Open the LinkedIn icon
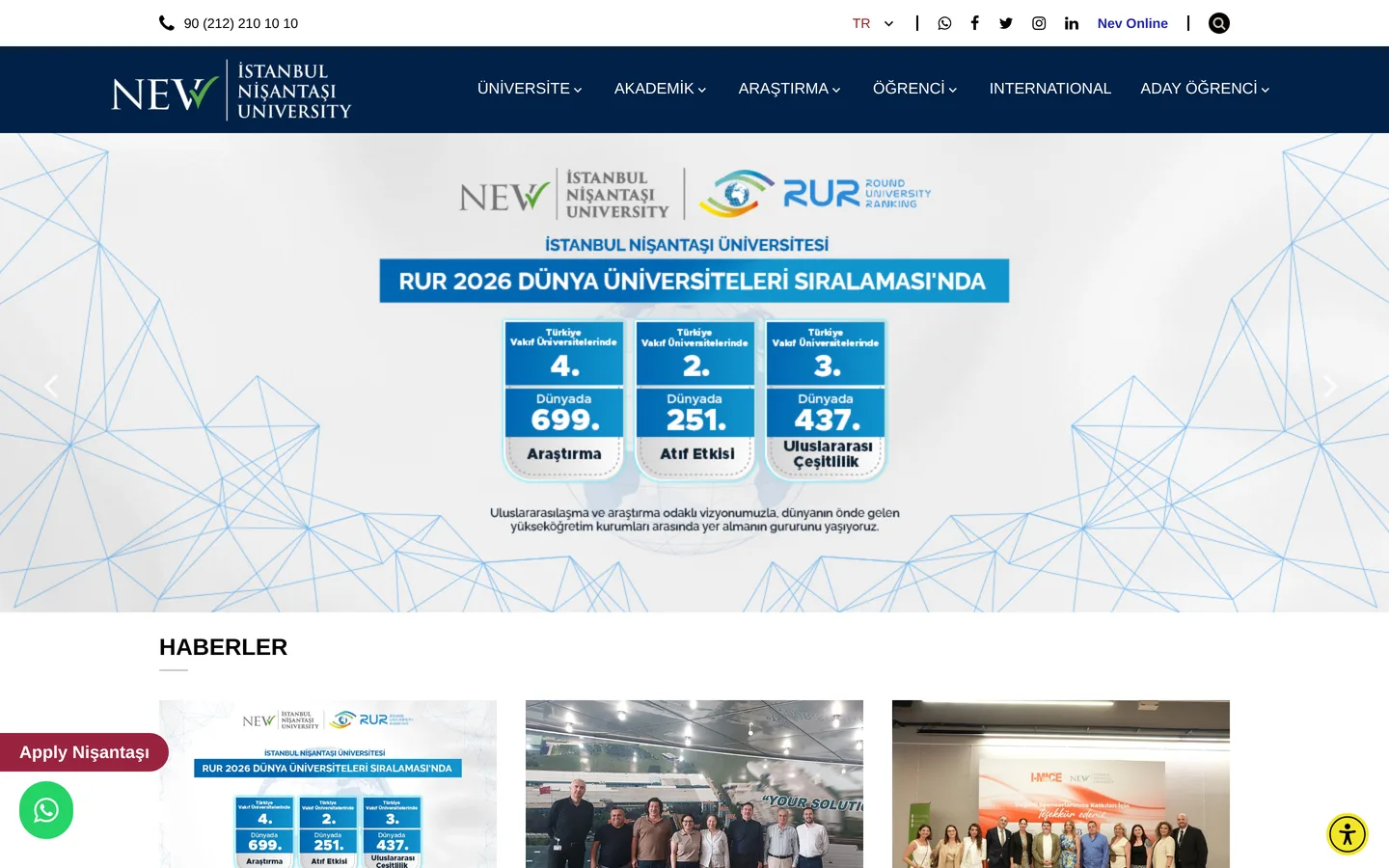 tap(1072, 23)
